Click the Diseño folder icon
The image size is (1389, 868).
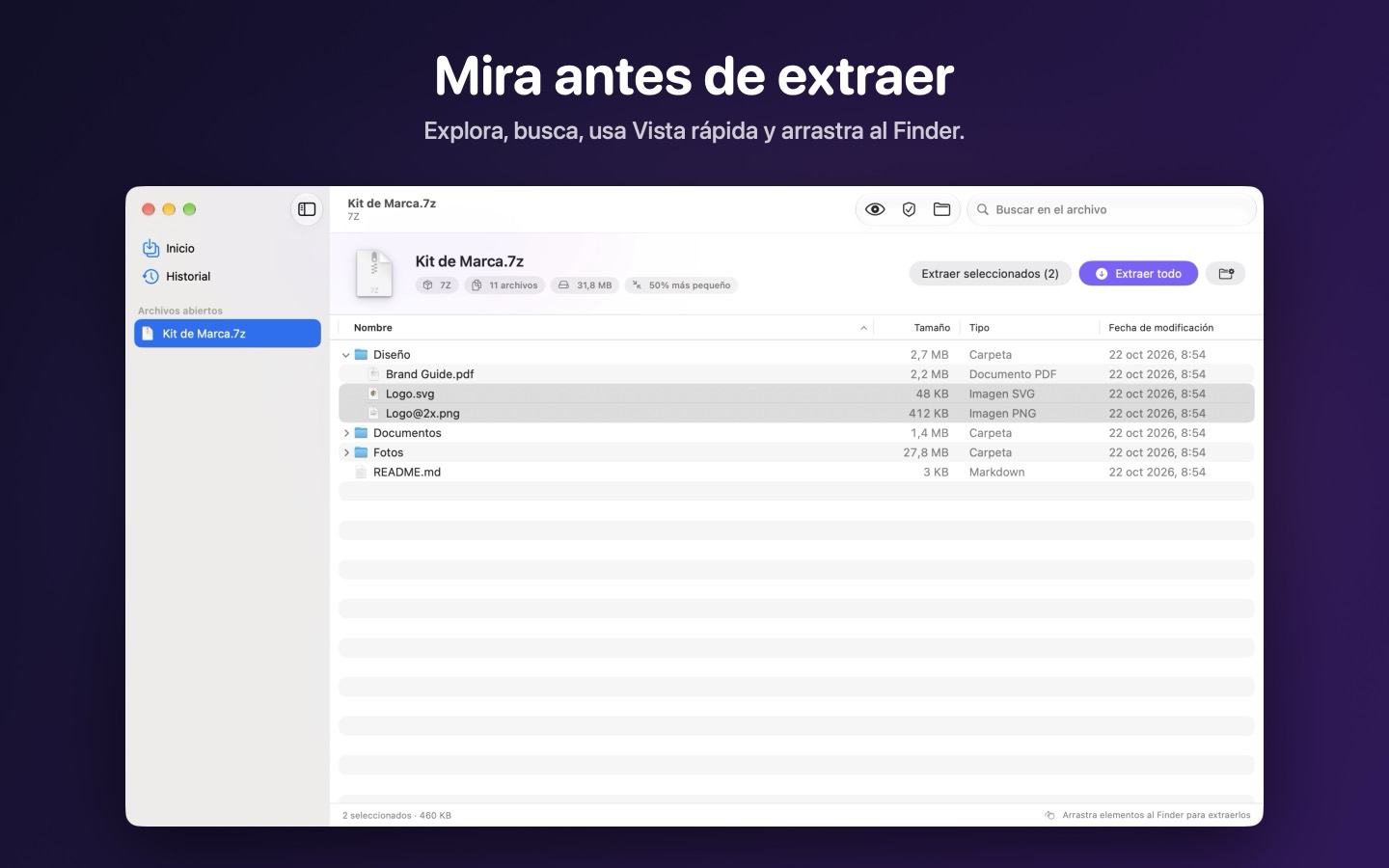361,355
